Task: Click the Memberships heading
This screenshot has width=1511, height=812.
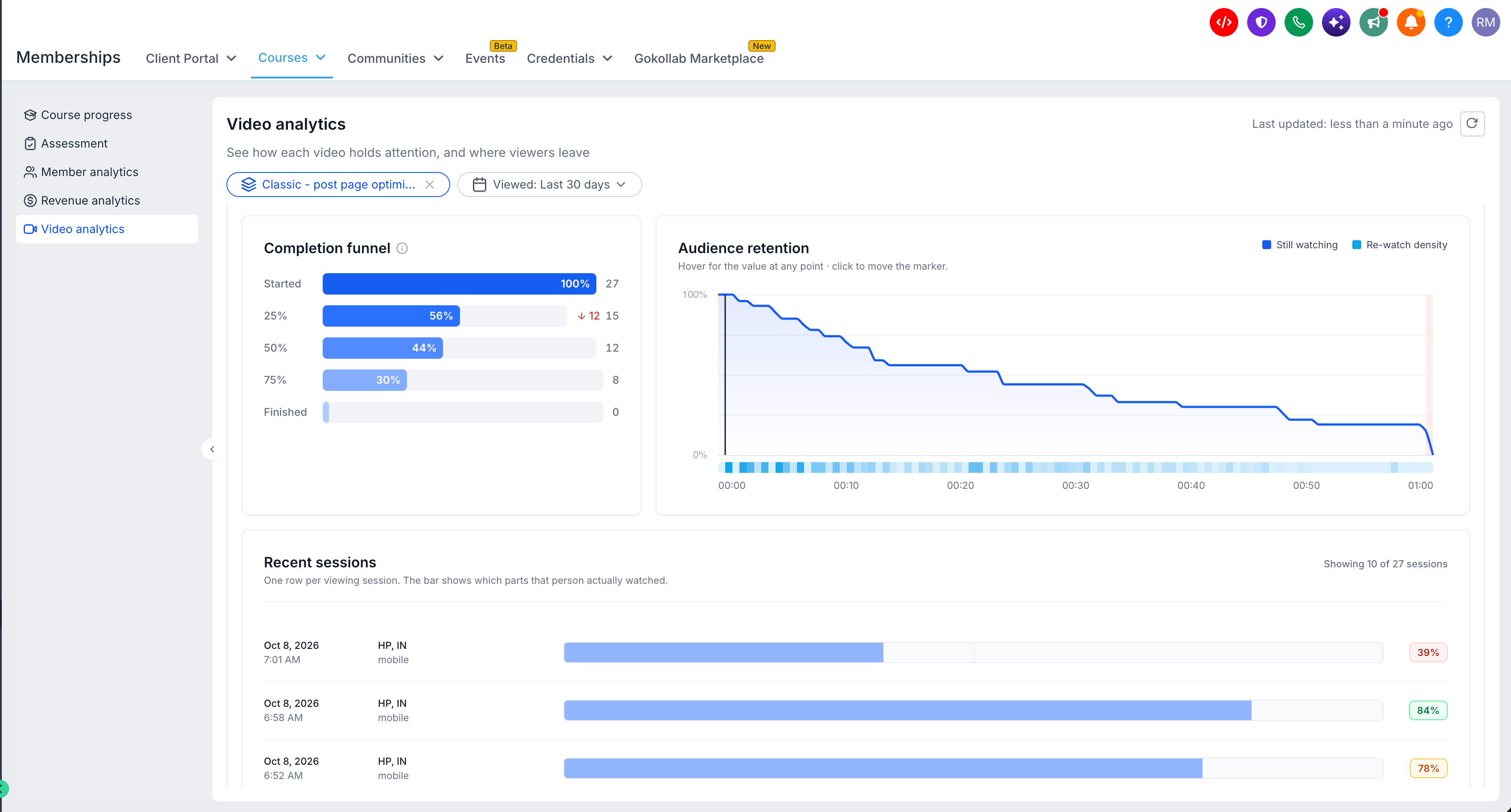Action: click(68, 57)
